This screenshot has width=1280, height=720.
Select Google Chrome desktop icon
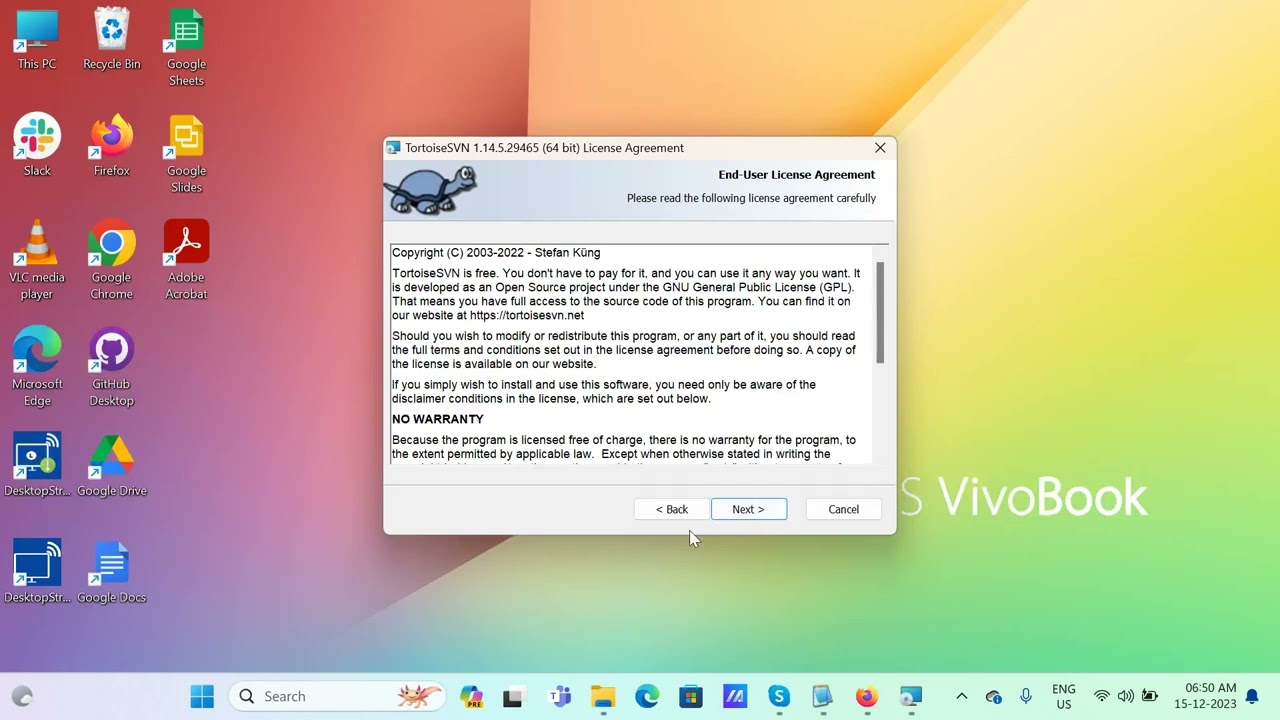[x=112, y=260]
